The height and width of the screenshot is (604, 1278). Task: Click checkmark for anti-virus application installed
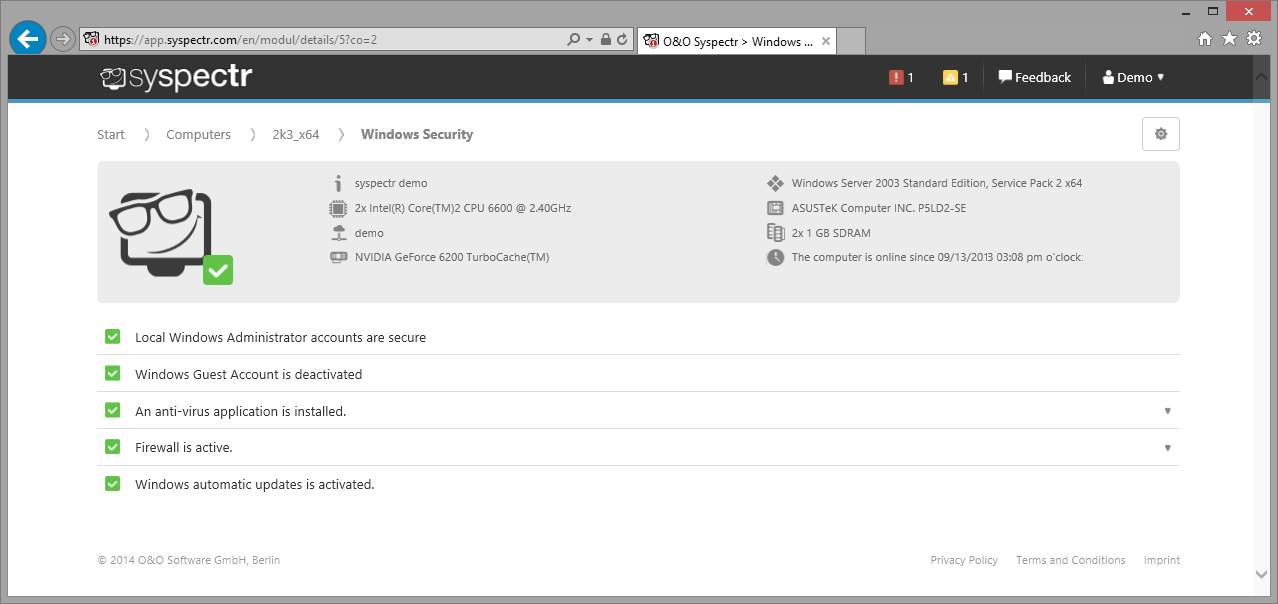pyautogui.click(x=113, y=410)
